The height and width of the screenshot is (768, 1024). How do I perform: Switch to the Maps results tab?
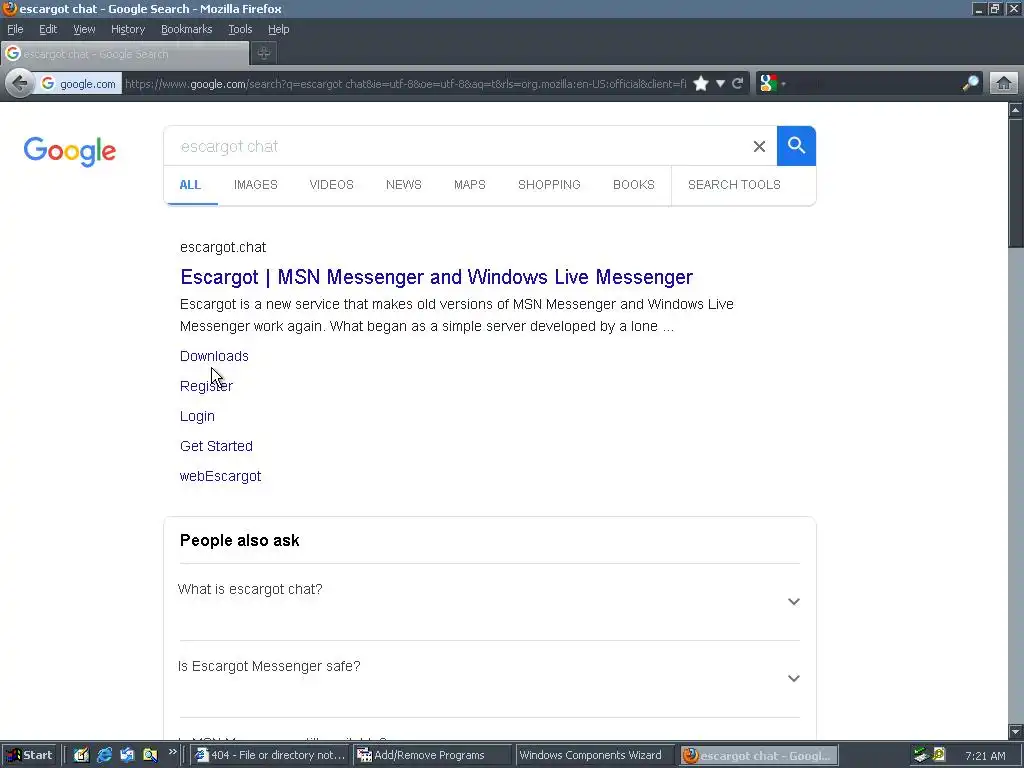click(x=470, y=185)
